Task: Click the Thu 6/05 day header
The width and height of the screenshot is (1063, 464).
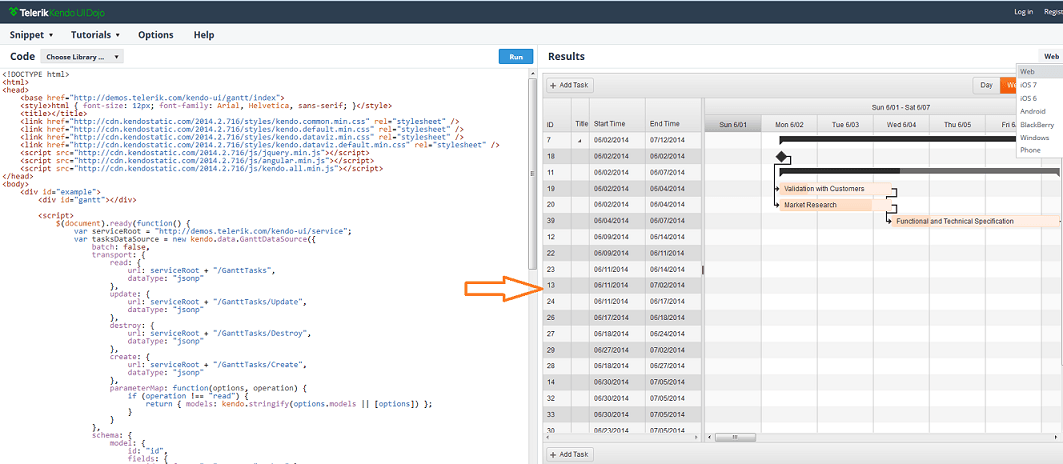Action: [957, 124]
